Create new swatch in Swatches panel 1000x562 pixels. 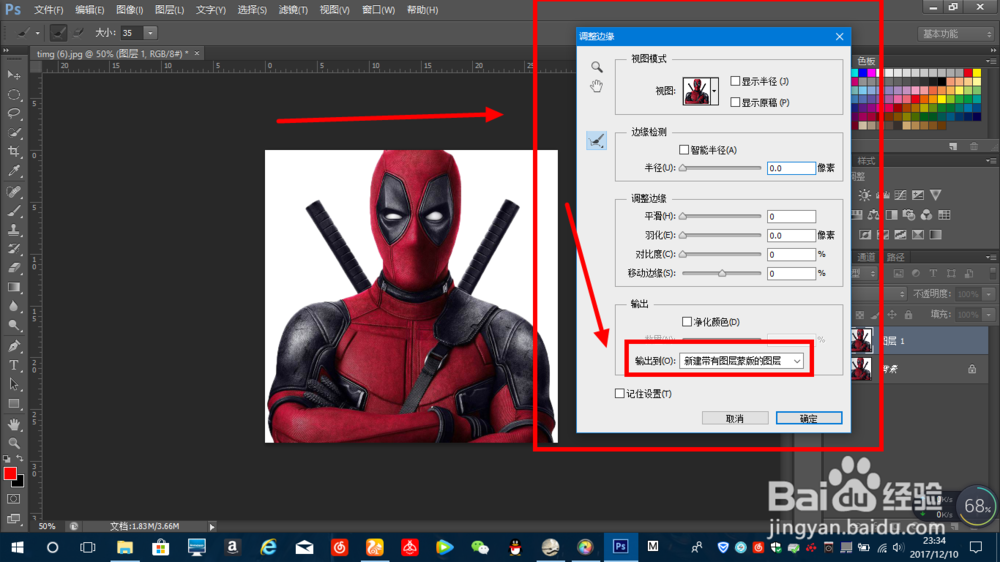[x=953, y=147]
